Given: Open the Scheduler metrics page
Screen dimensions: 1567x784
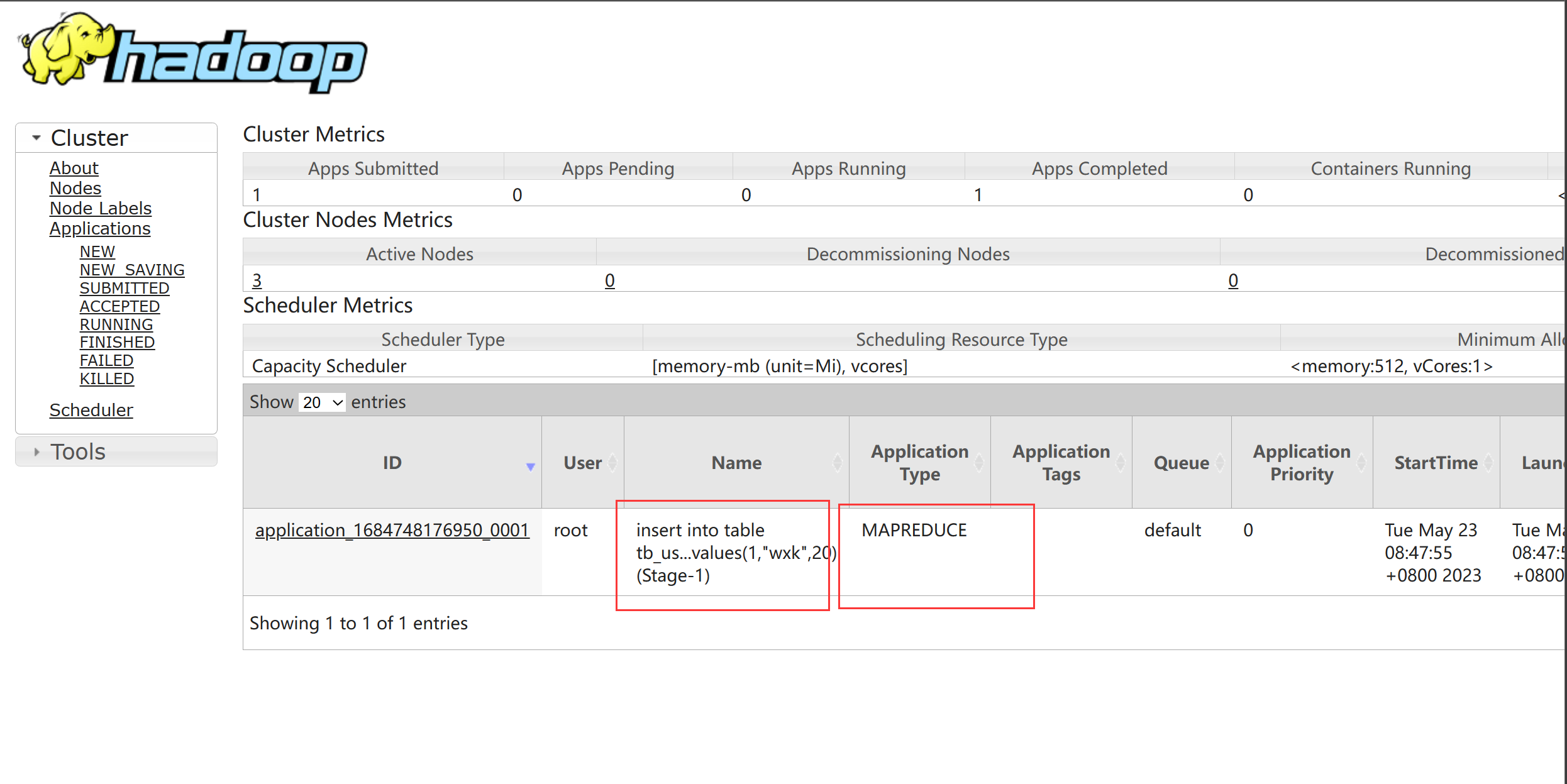Looking at the screenshot, I should click(90, 410).
